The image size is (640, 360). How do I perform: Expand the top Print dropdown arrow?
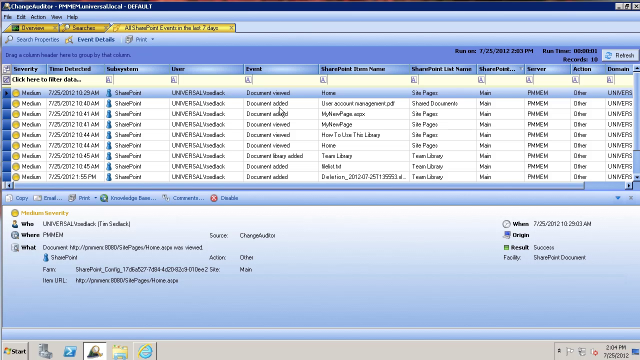click(153, 40)
